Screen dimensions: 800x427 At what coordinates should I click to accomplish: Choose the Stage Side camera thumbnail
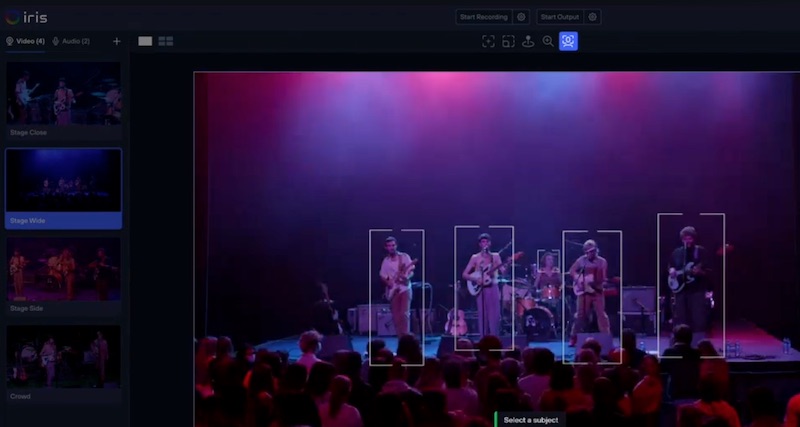tap(64, 268)
